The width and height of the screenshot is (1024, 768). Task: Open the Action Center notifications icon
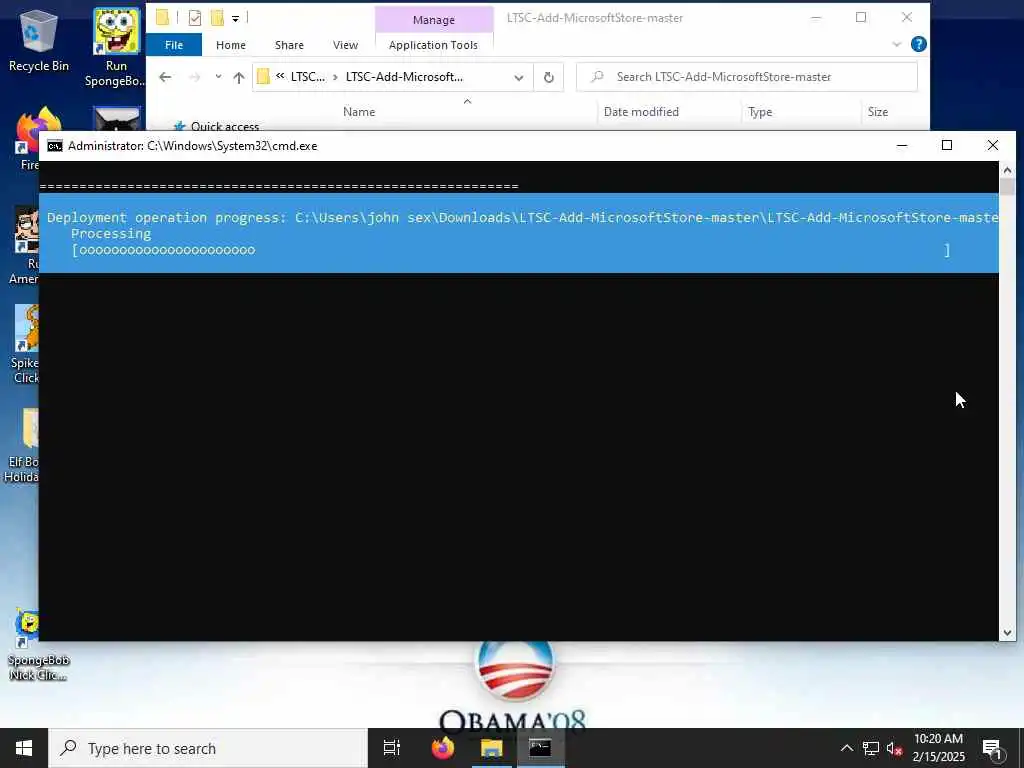[993, 749]
